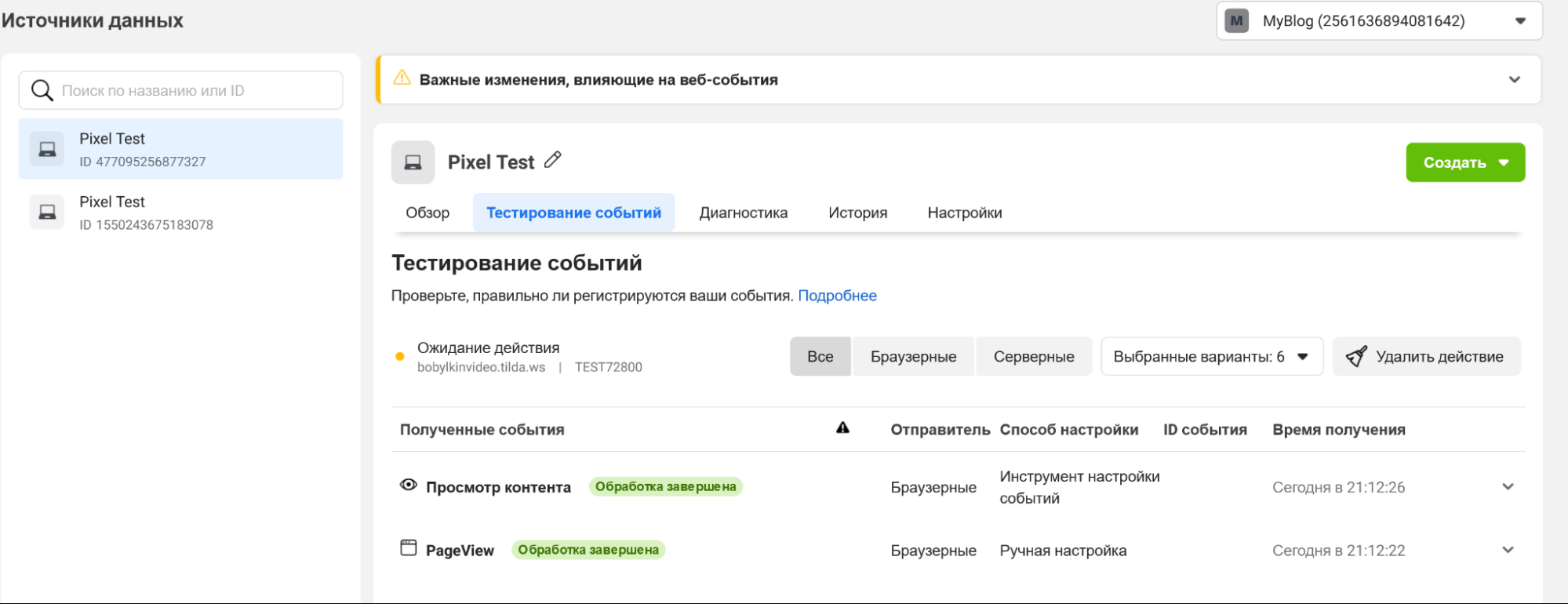Screen dimensions: 1568x604
Task: Click the Время получения column header
Action: (x=1338, y=430)
